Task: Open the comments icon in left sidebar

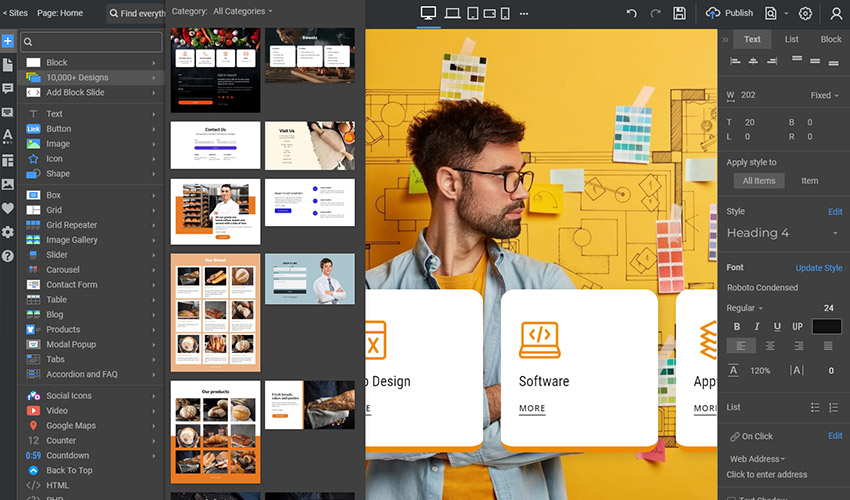Action: click(8, 88)
